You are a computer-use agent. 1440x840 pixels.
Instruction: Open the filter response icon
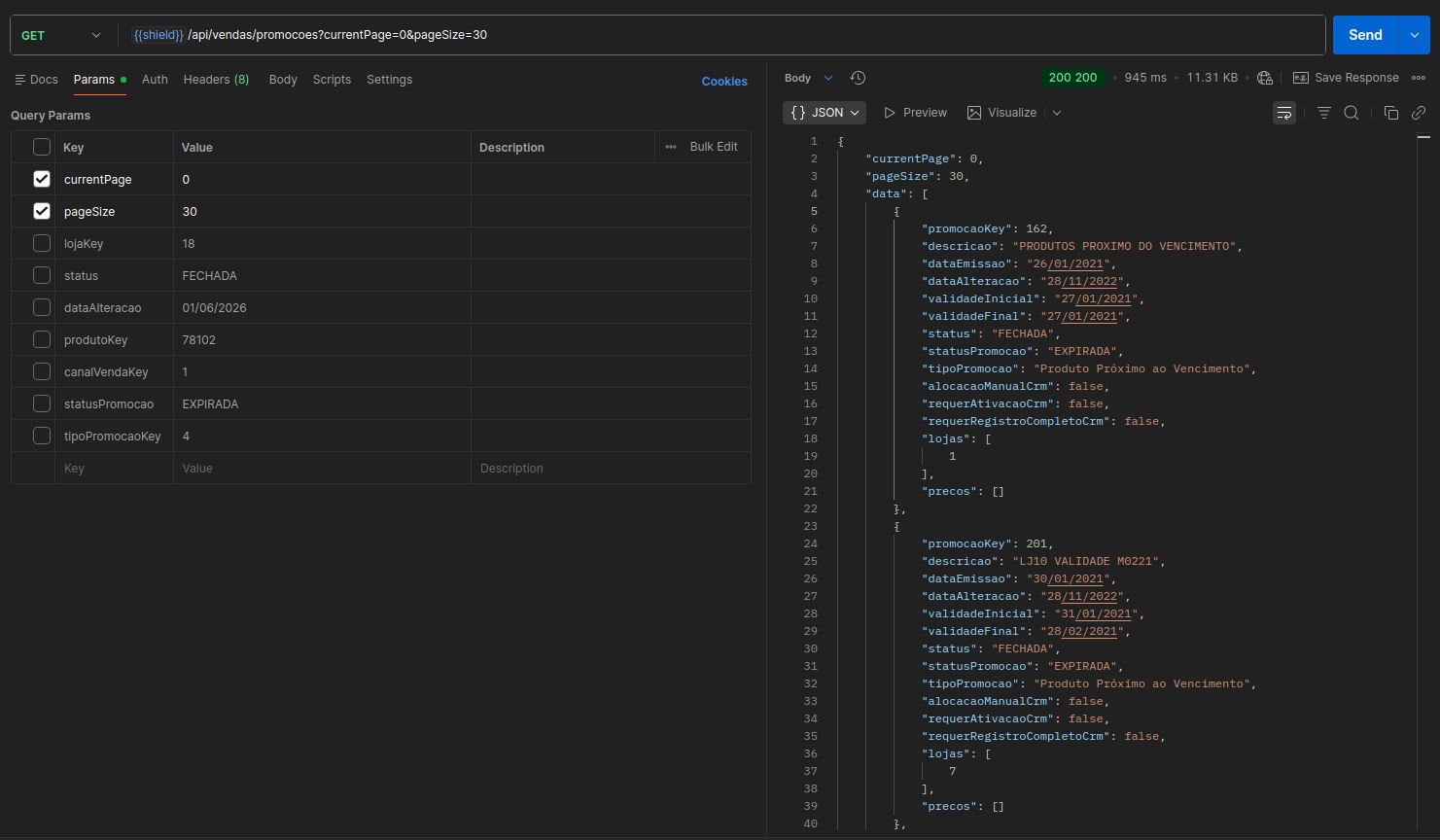click(1324, 113)
